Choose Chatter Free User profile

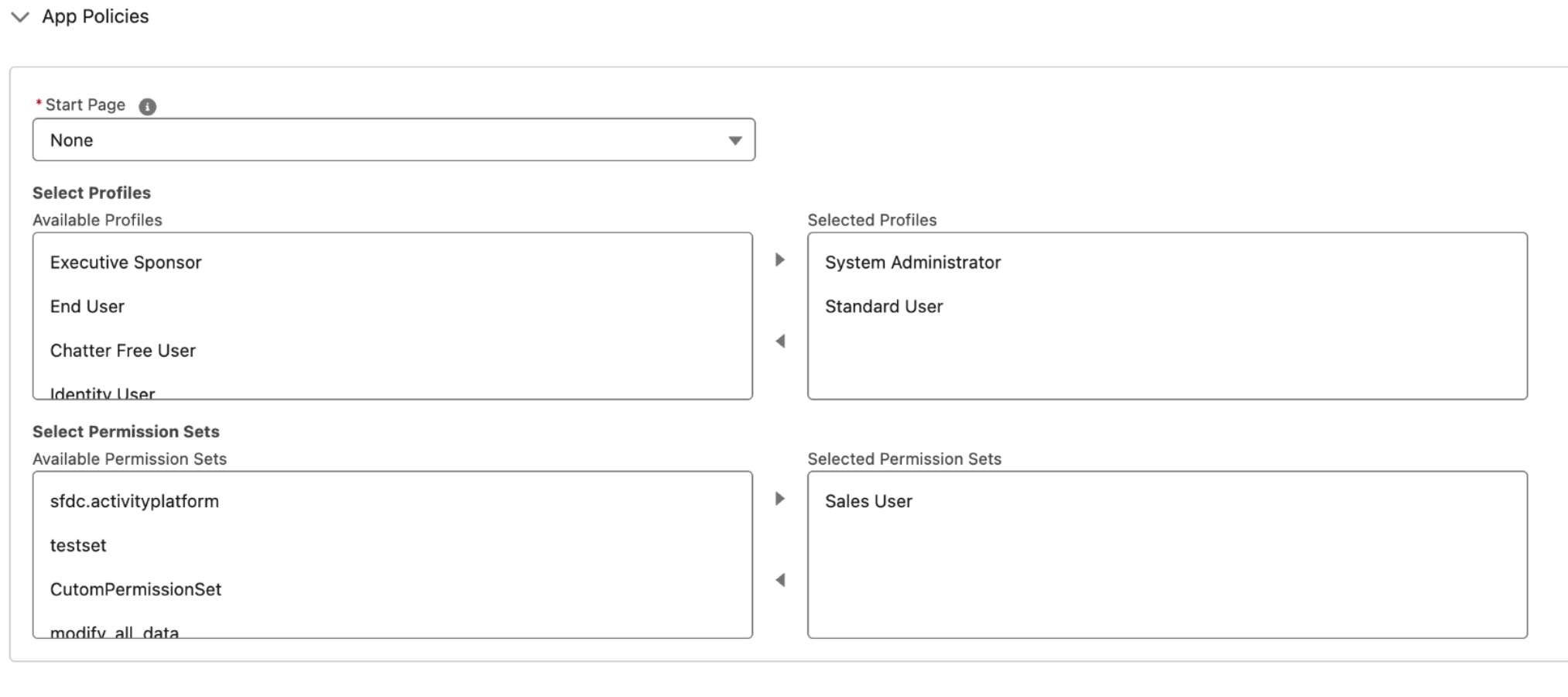[x=123, y=351]
